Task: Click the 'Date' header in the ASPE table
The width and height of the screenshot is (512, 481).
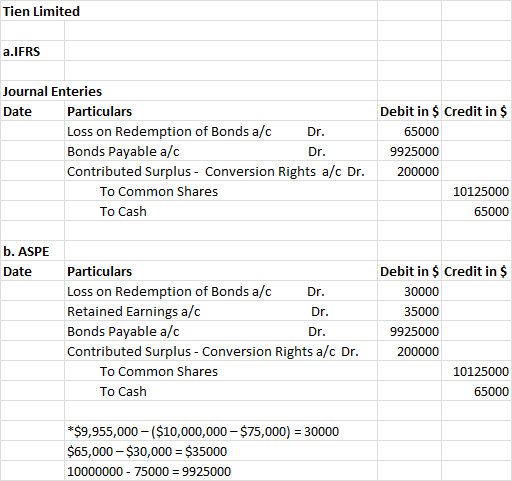Action: pos(32,271)
